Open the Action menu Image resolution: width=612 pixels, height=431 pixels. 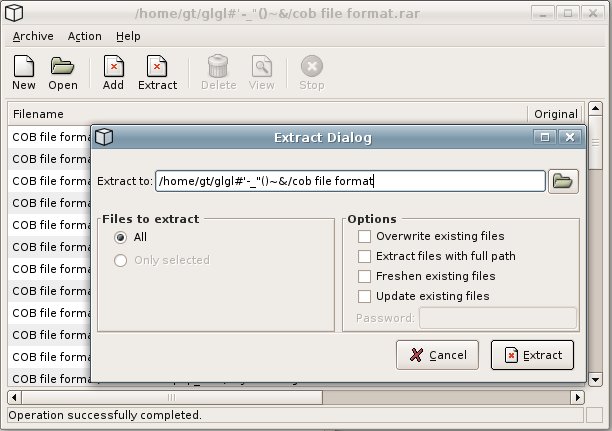pos(84,36)
